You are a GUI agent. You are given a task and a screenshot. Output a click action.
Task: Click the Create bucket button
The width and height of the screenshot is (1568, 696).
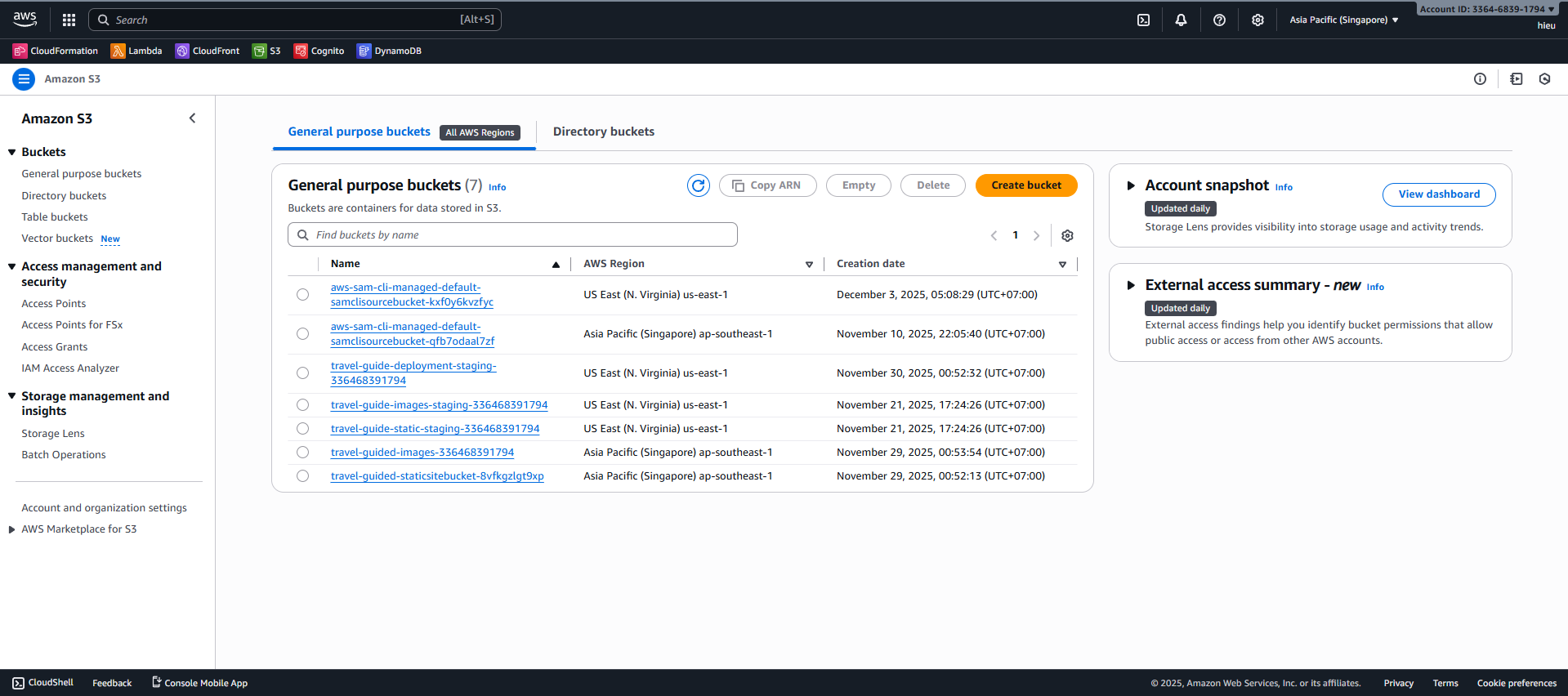(x=1026, y=185)
